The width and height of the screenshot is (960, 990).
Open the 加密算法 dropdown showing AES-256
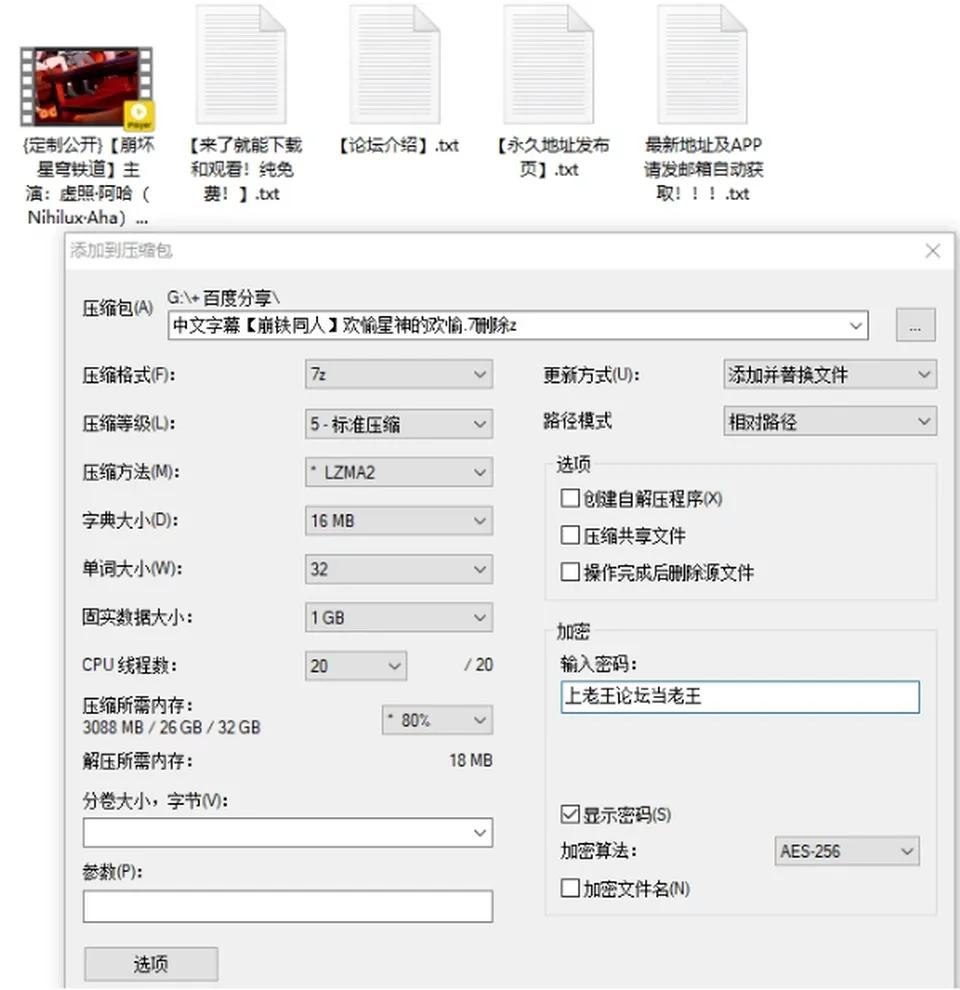[847, 851]
